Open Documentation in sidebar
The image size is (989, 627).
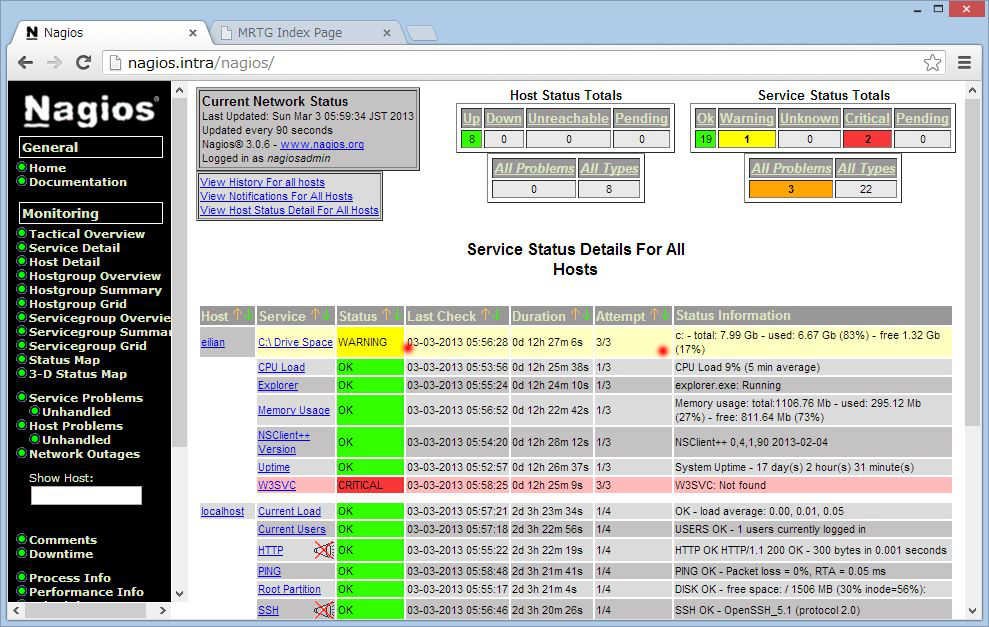coord(78,182)
